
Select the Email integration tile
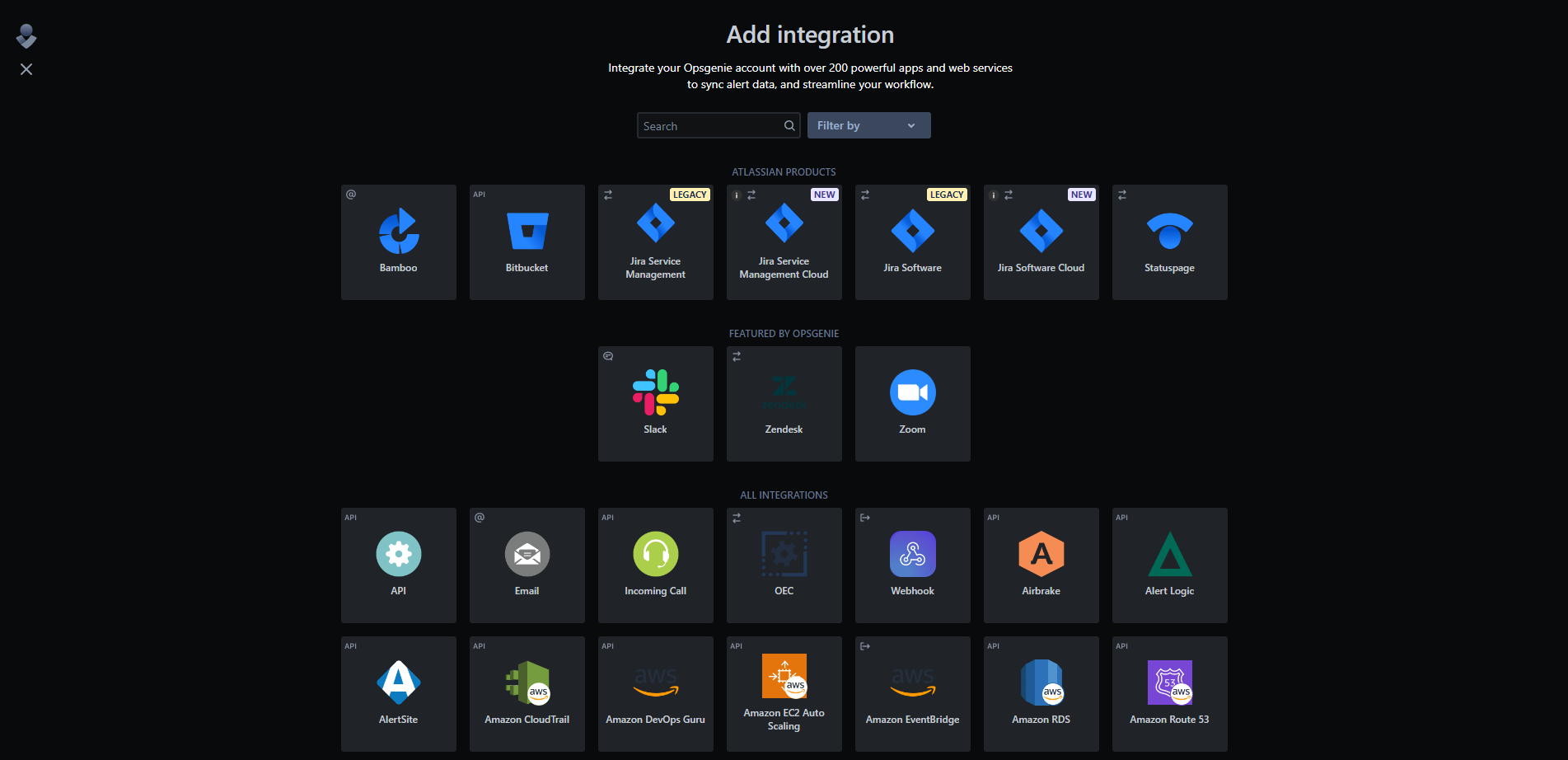(x=527, y=554)
